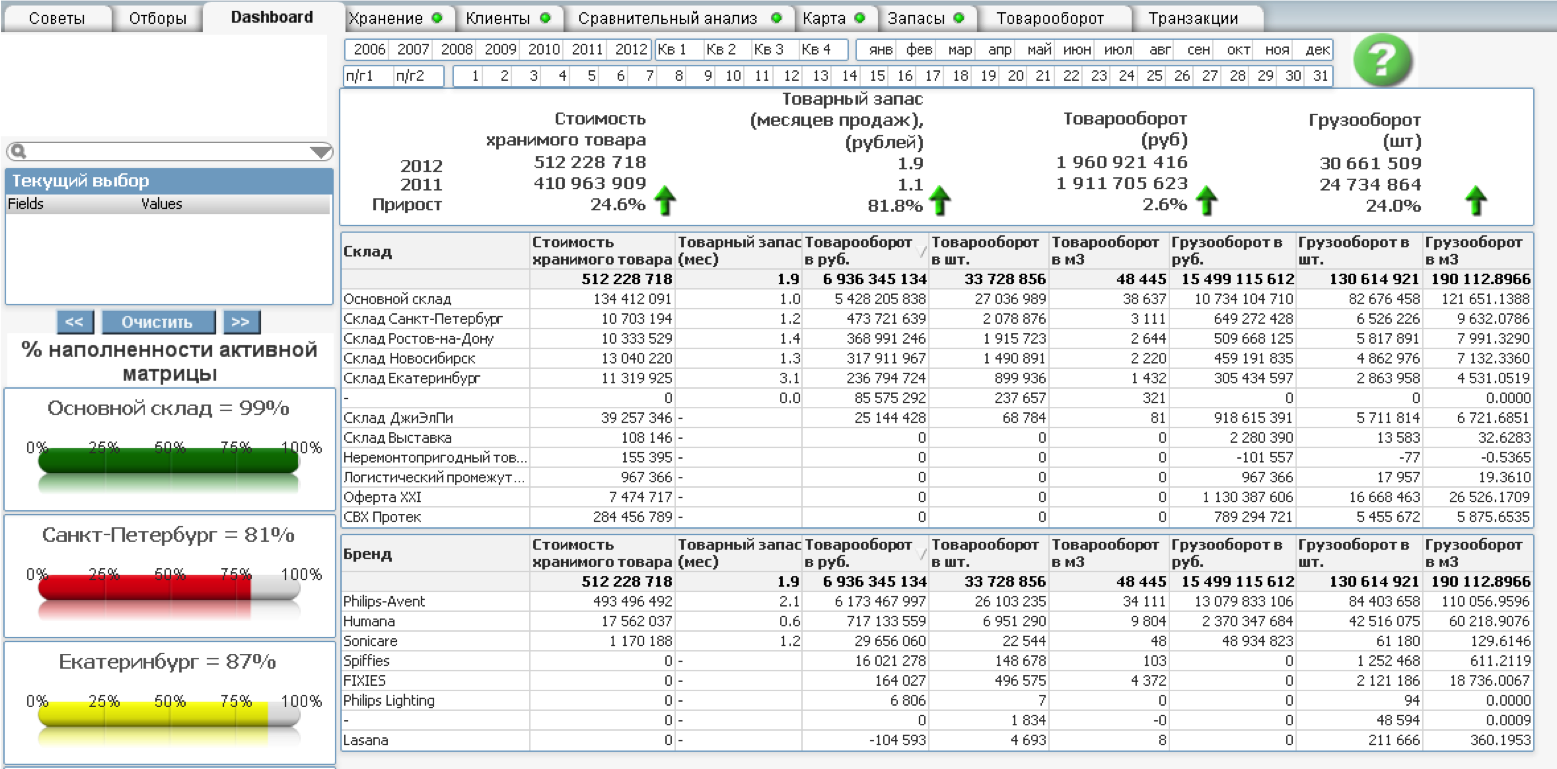Select the Dashboard tab
The image size is (1557, 769).
(272, 17)
